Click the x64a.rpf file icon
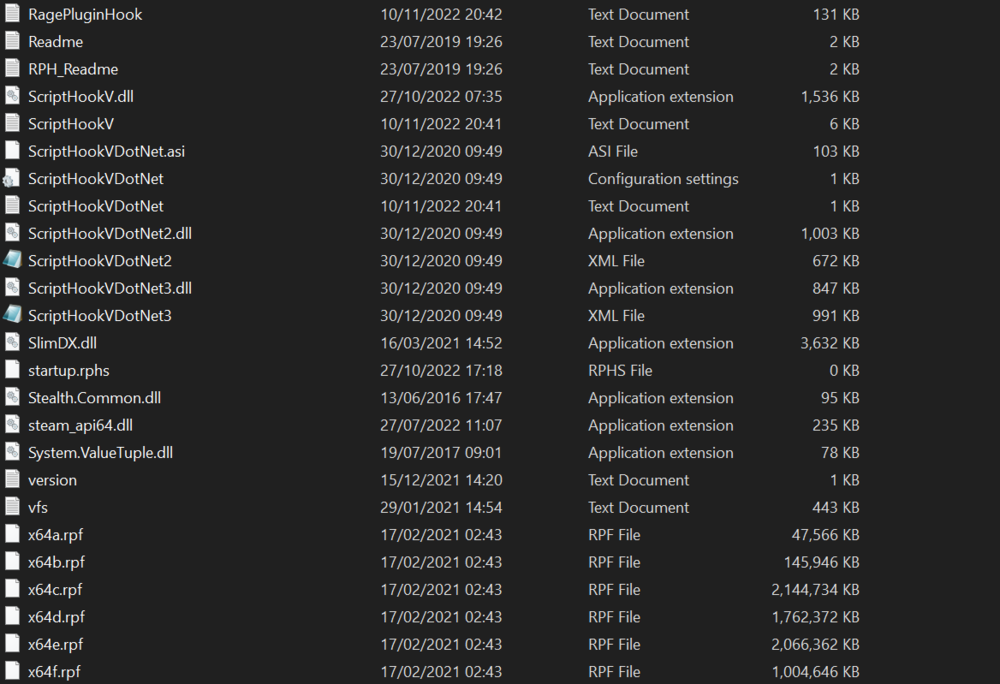This screenshot has width=1000, height=684. tap(12, 535)
